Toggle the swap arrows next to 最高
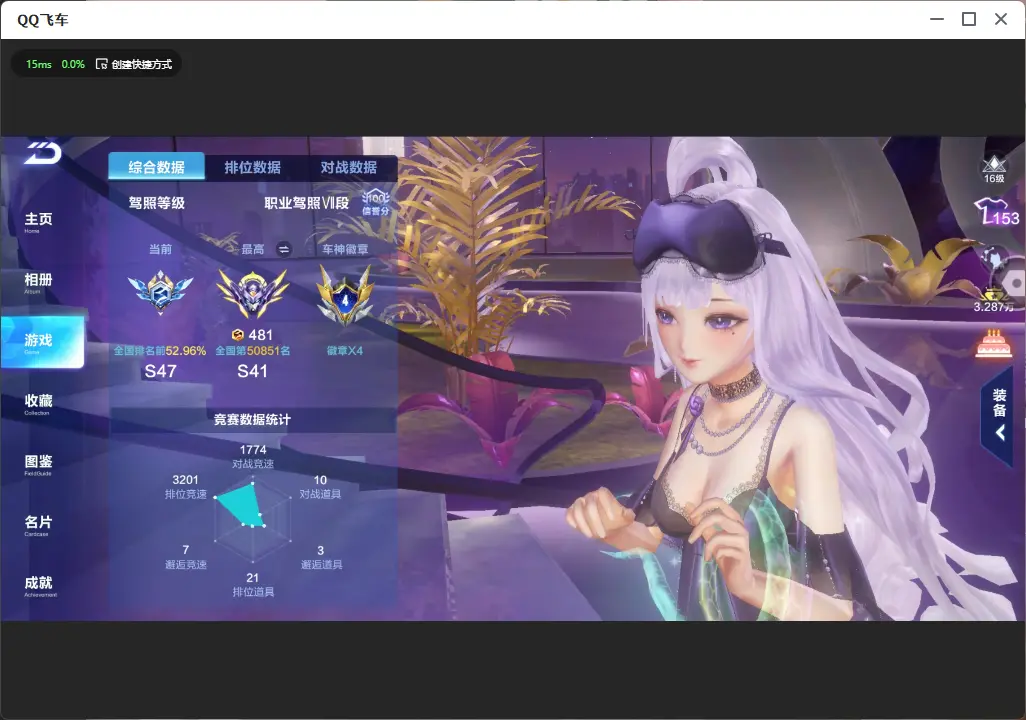Viewport: 1026px width, 720px height. pyautogui.click(x=283, y=249)
